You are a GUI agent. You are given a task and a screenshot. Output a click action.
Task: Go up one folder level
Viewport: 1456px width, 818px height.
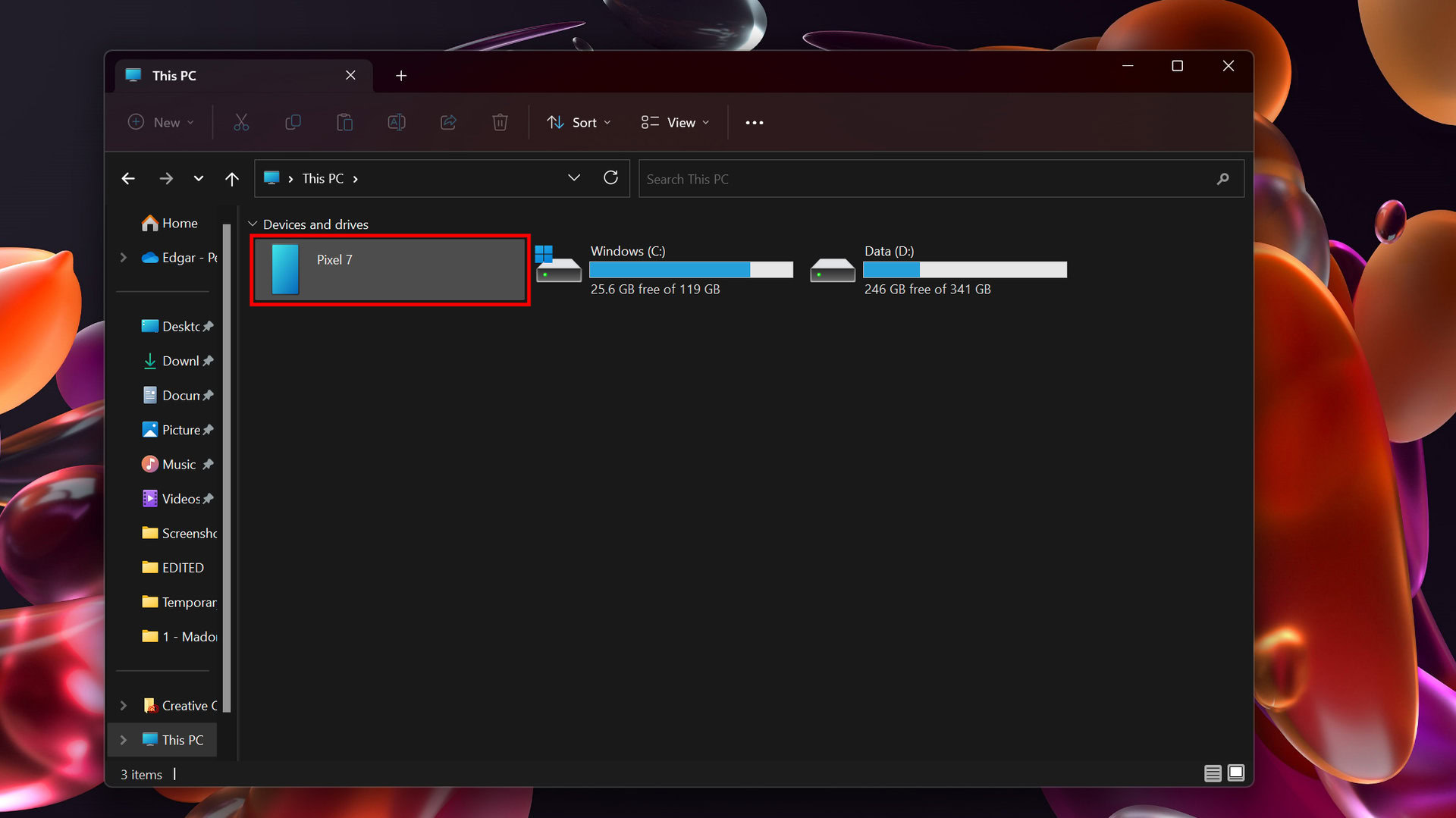[232, 179]
